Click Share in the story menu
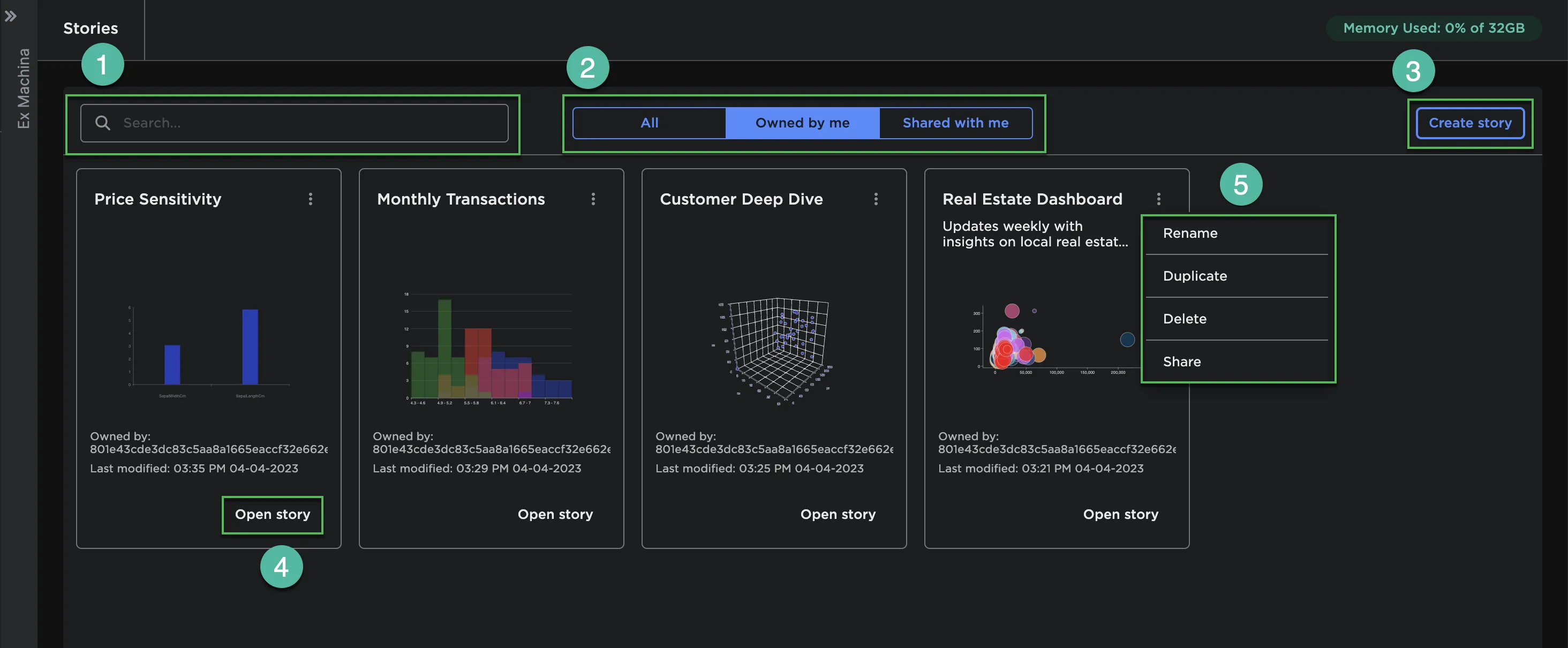 [x=1181, y=361]
